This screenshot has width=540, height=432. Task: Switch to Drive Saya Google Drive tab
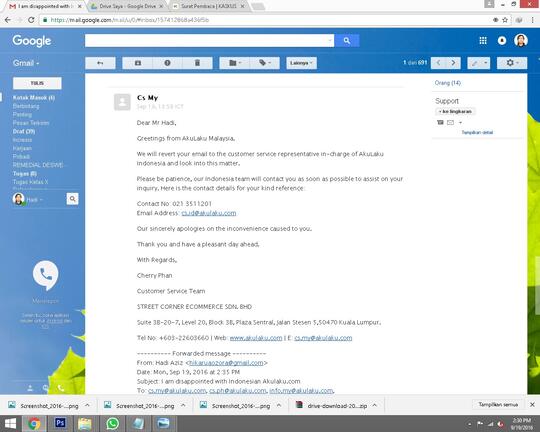[127, 6]
